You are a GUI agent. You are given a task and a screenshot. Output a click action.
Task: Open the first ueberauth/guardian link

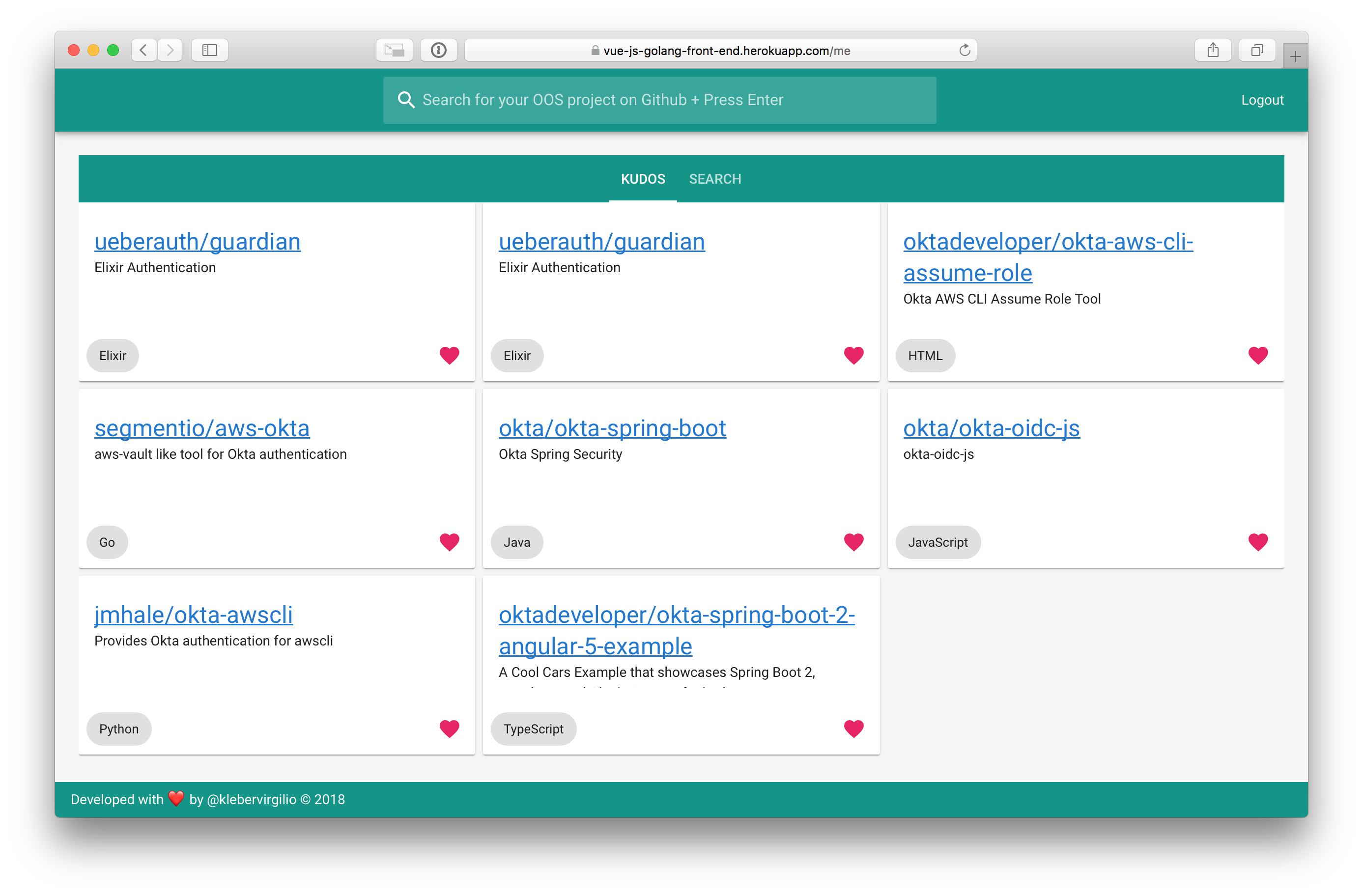pos(198,242)
